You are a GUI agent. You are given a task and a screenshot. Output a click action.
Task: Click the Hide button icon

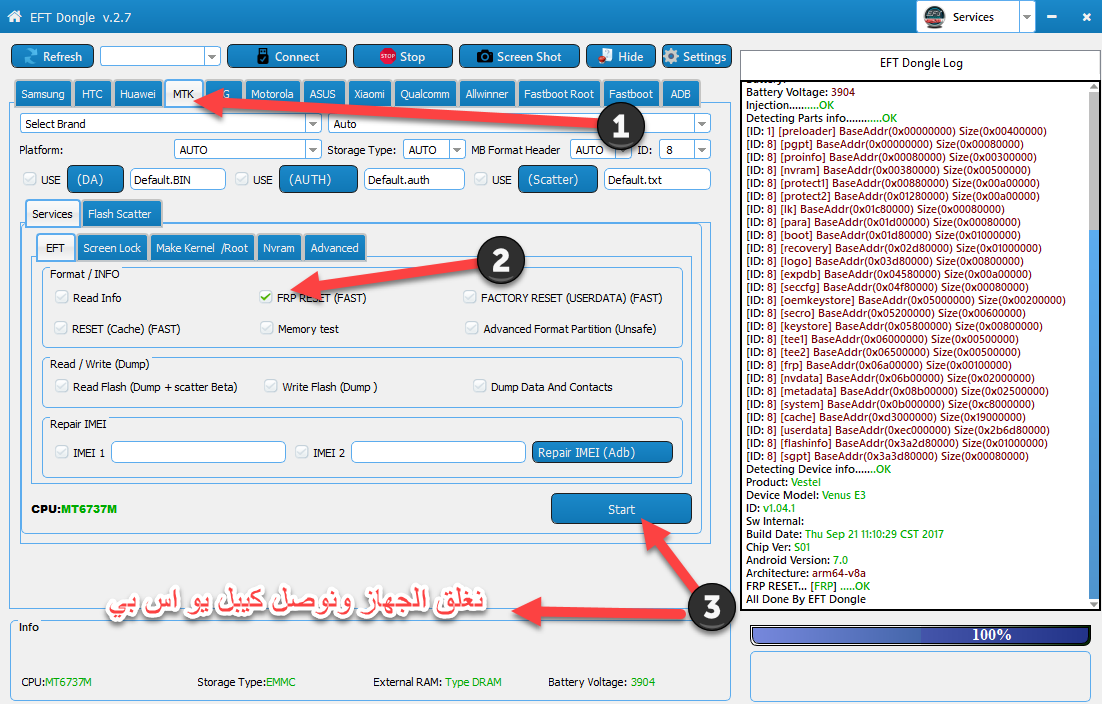605,57
